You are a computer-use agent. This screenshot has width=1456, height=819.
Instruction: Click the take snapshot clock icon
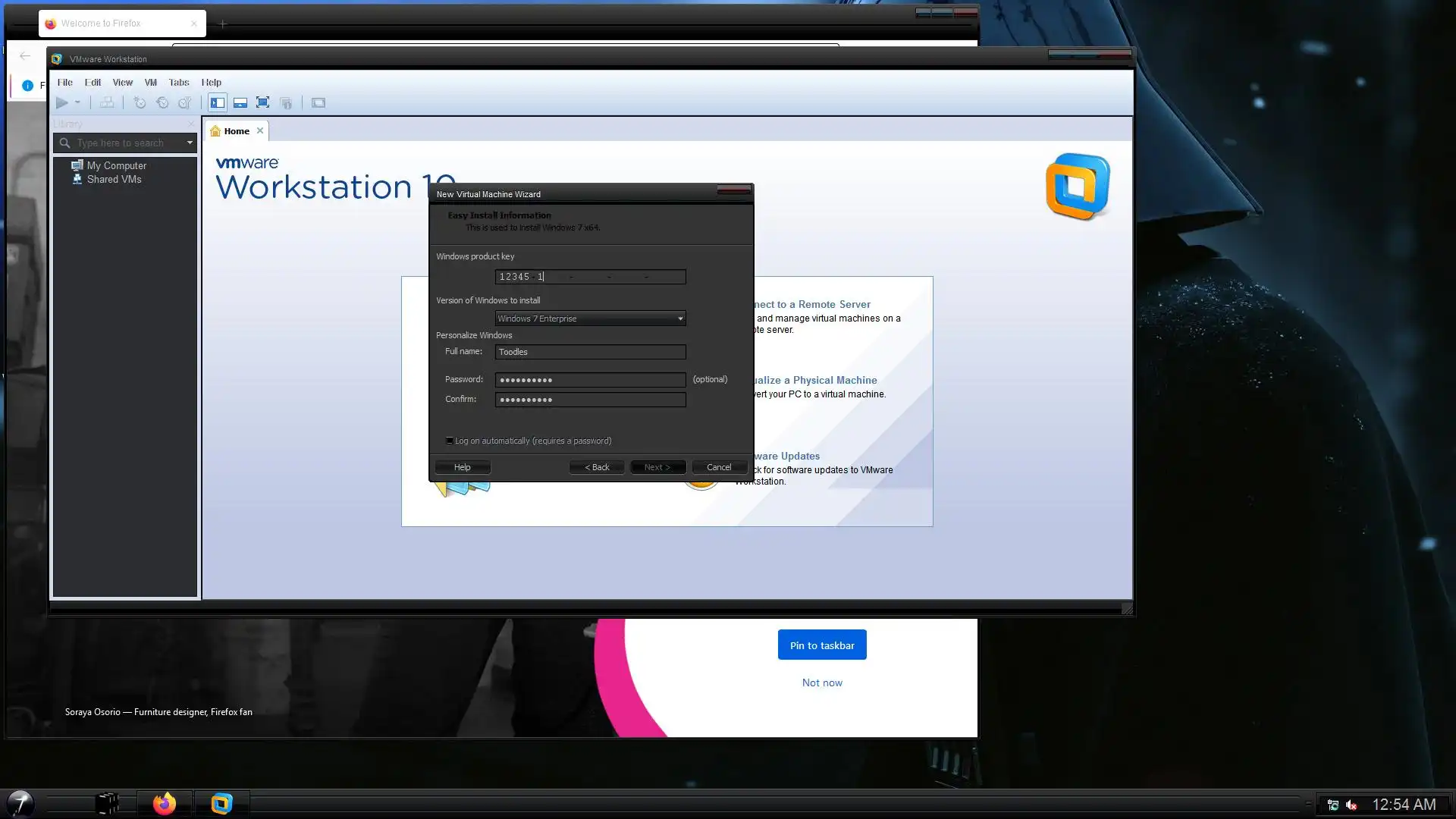[140, 102]
